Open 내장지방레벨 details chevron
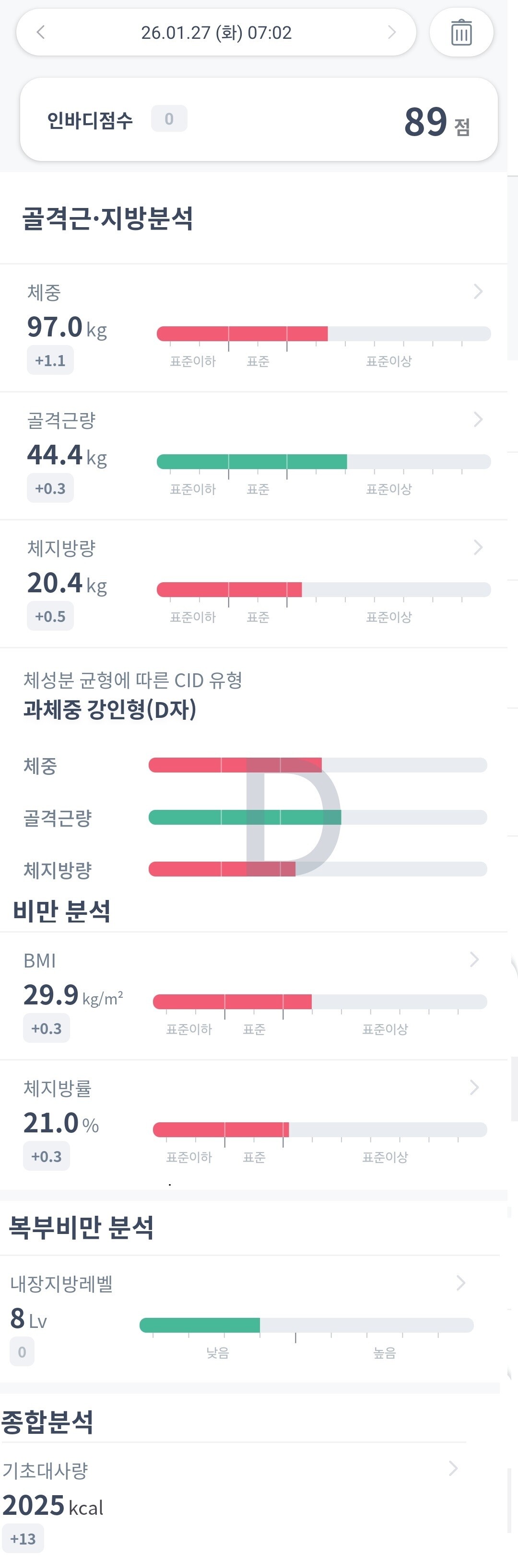Image resolution: width=518 pixels, height=1568 pixels. pyautogui.click(x=461, y=1282)
